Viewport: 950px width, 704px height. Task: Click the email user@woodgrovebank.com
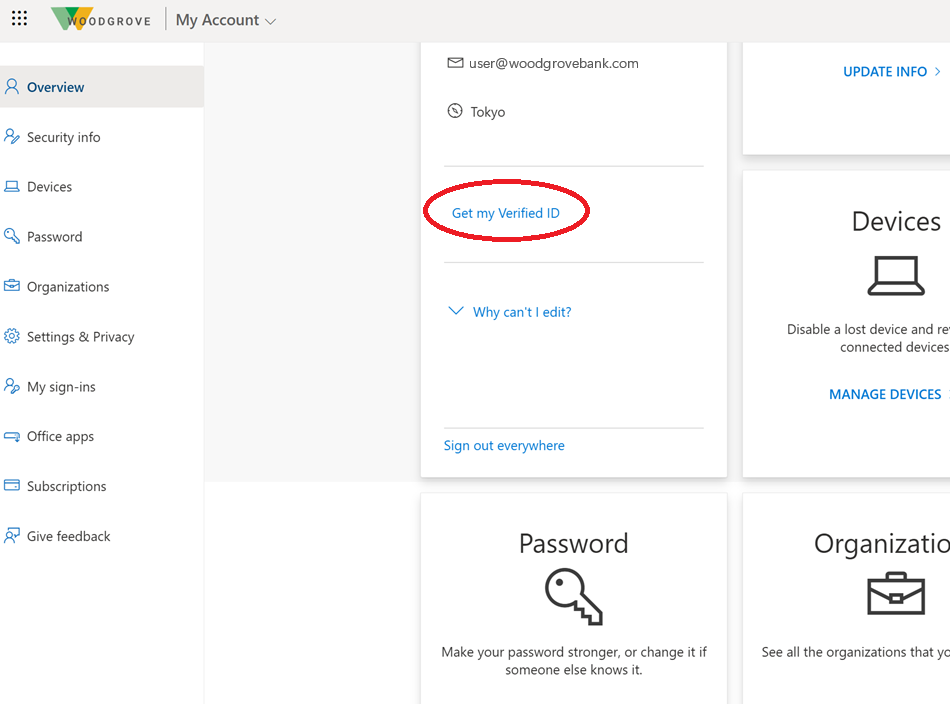pyautogui.click(x=553, y=64)
